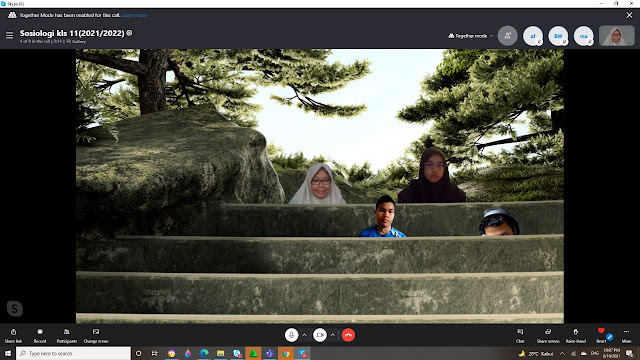Viewport: 640px width, 360px height.
Task: Open the Windows Start menu
Action: point(8,353)
